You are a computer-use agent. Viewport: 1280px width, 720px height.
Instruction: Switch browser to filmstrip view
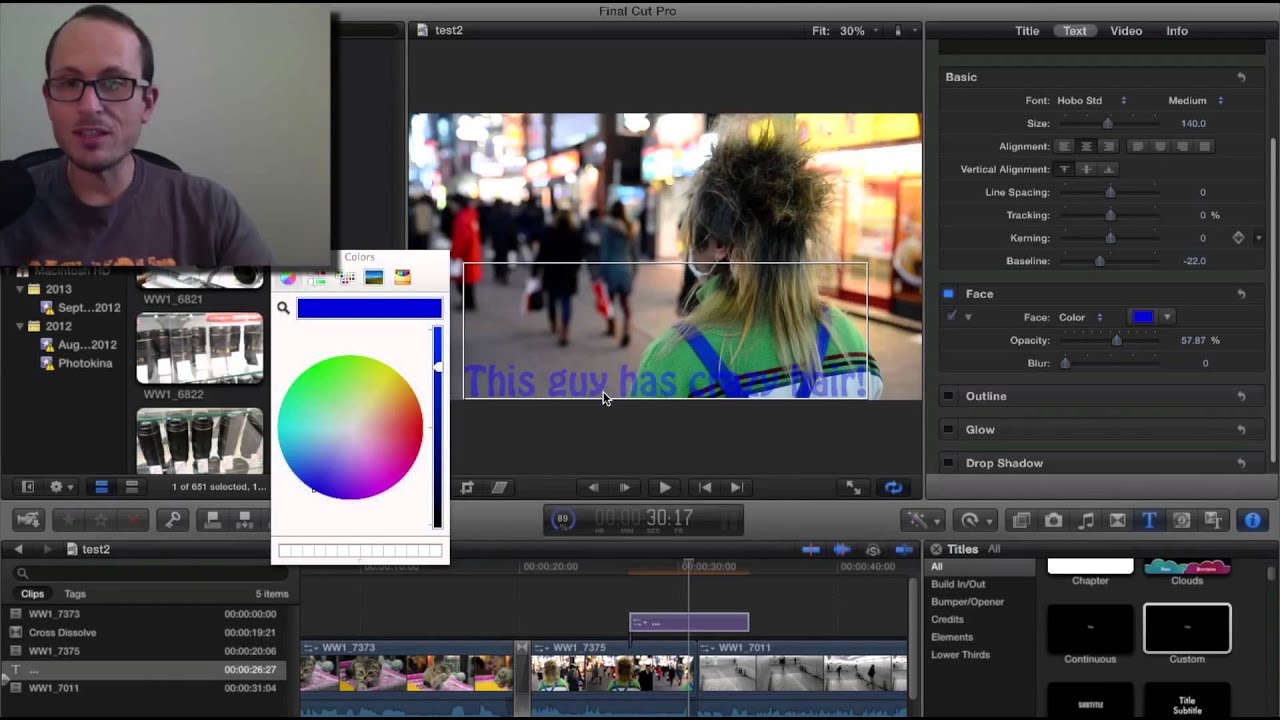point(101,487)
